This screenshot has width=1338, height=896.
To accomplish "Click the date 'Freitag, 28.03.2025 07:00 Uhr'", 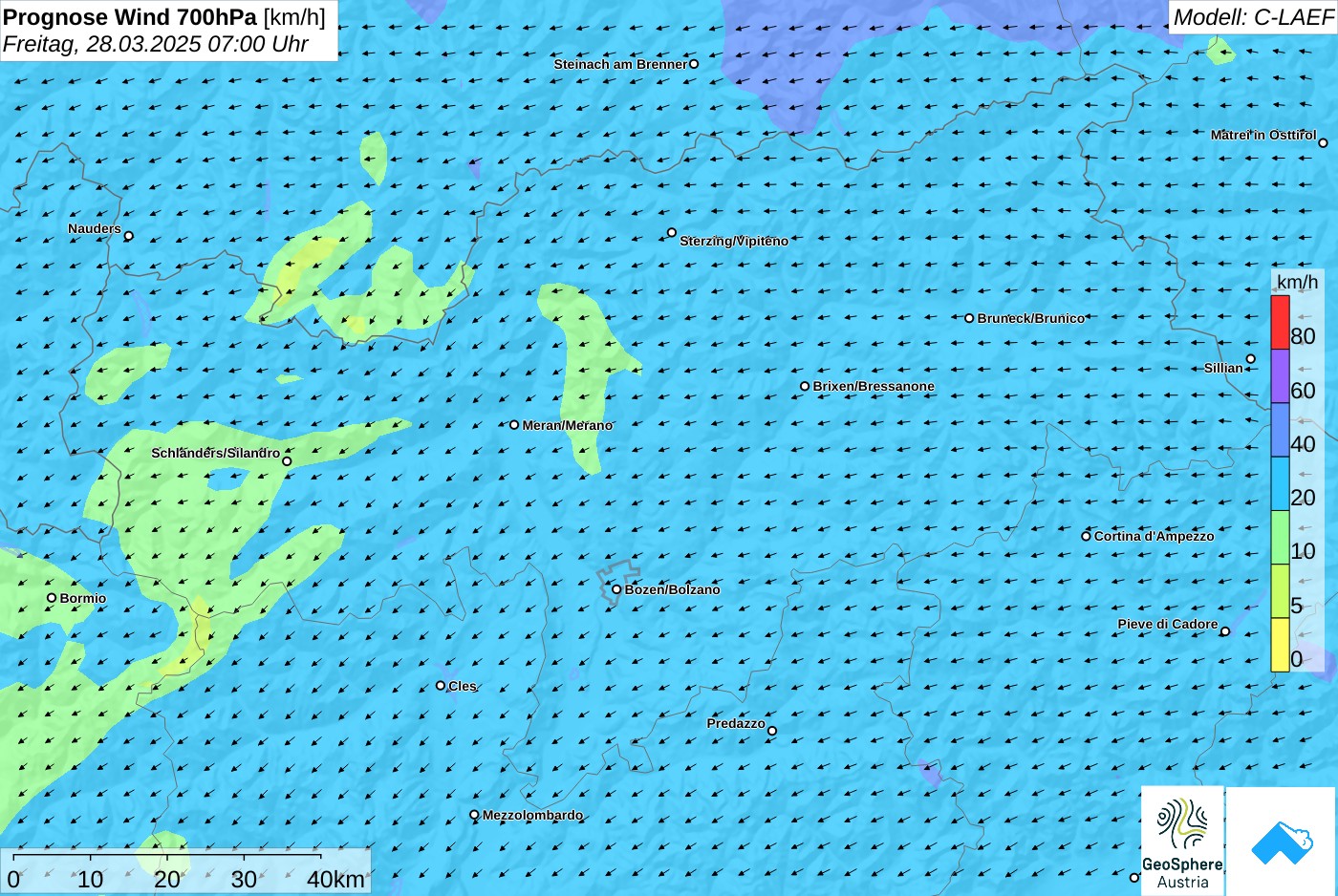I will pyautogui.click(x=156, y=44).
